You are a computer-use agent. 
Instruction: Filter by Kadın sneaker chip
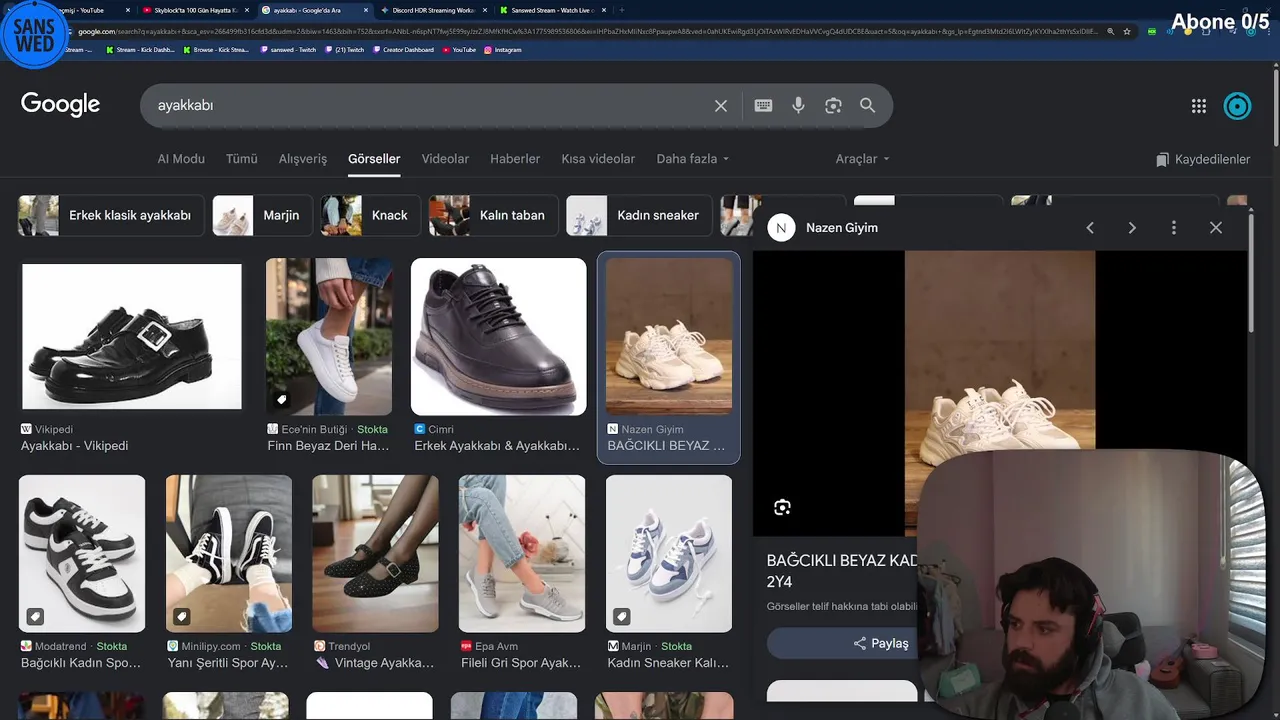coord(639,215)
